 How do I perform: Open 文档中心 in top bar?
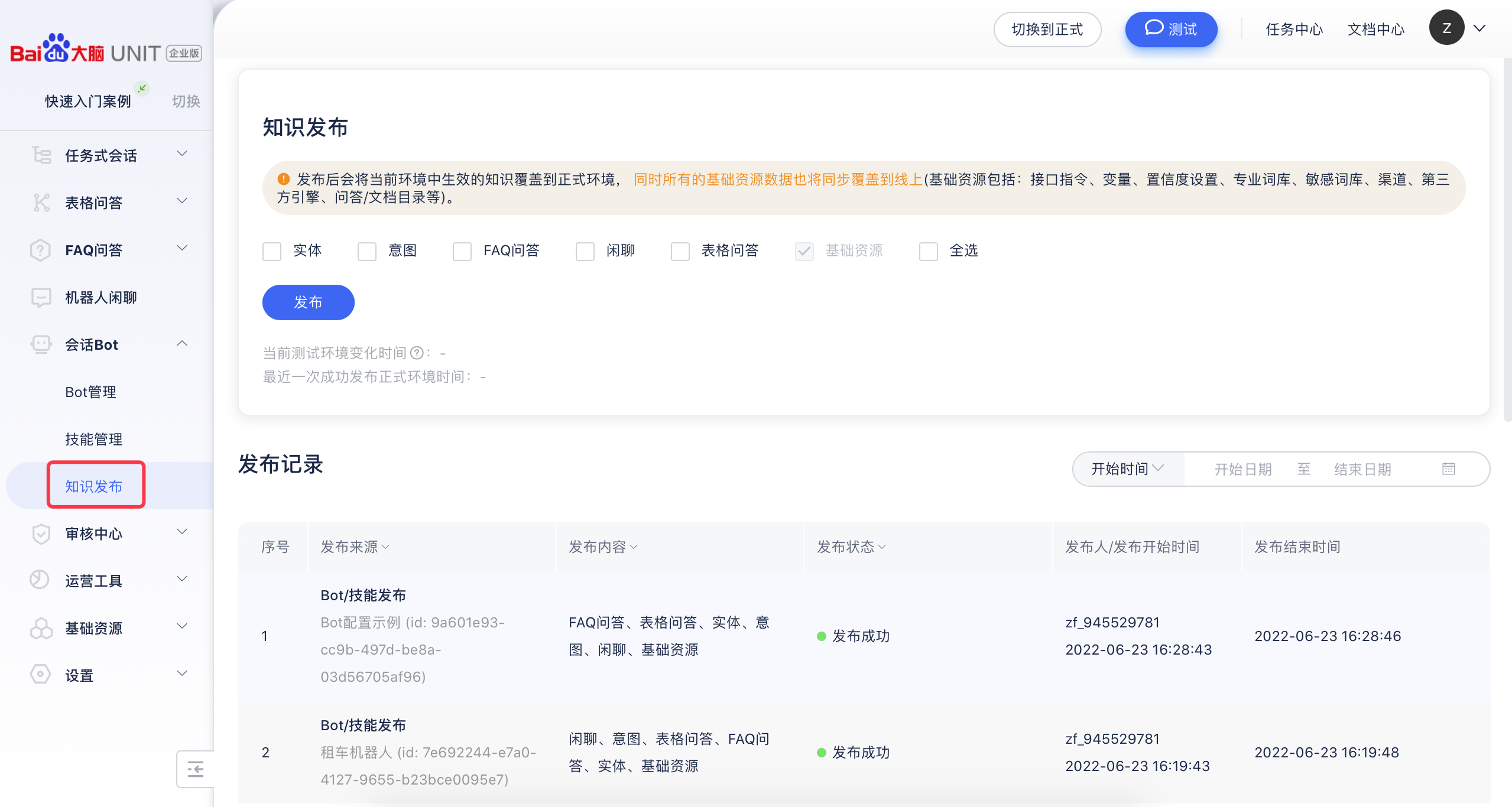tap(1376, 30)
